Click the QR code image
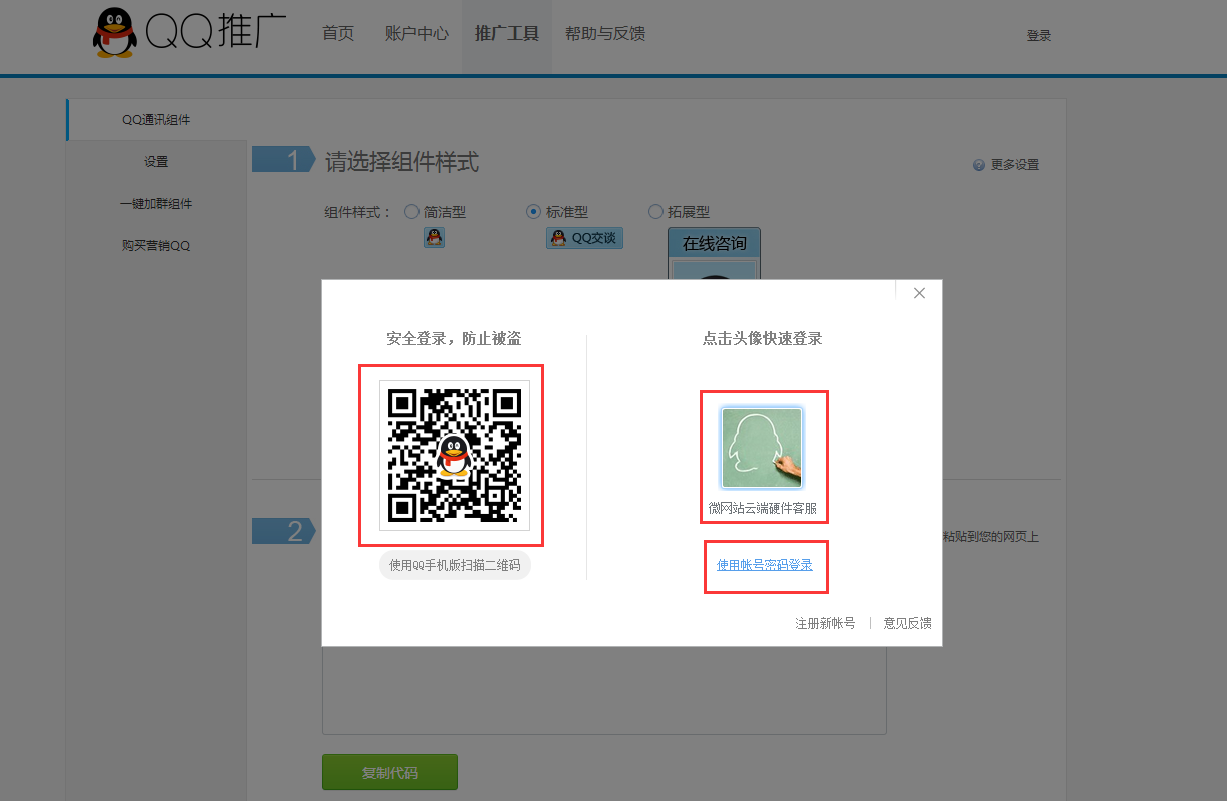 [x=454, y=455]
